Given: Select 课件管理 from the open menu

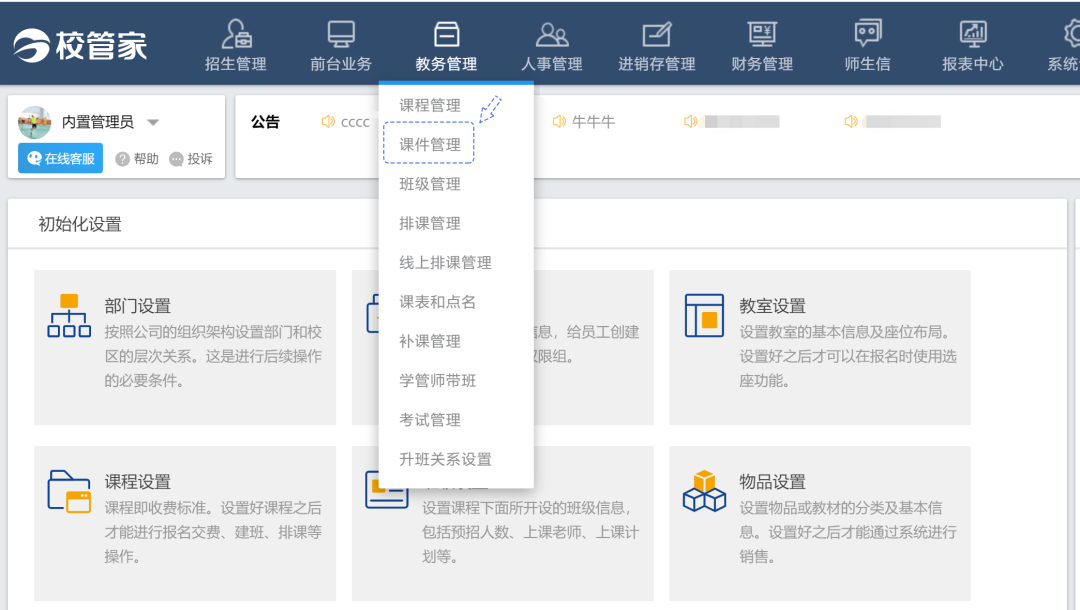Looking at the screenshot, I should [x=429, y=143].
